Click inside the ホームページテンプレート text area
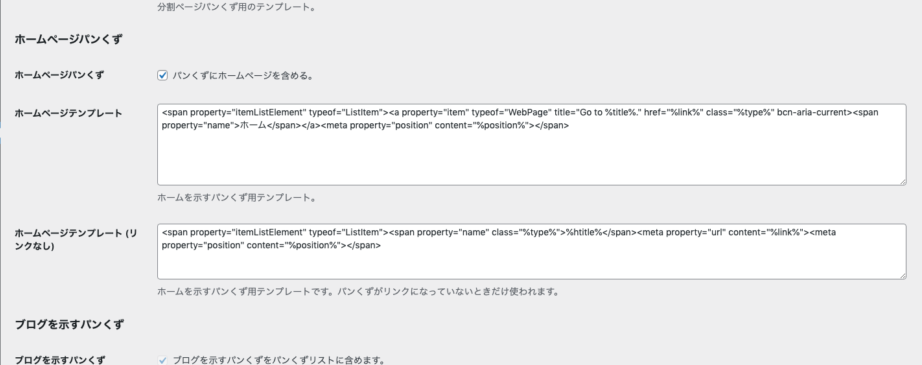Screen dimensions: 922x365 pyautogui.click(x=532, y=145)
